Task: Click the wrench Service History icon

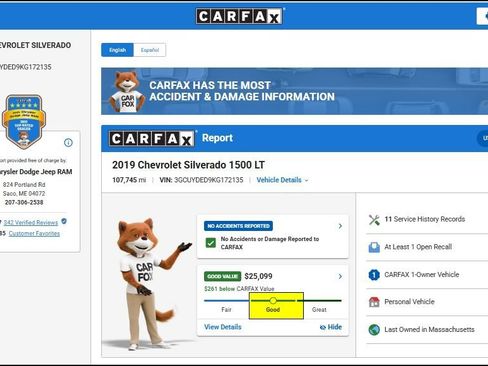Action: pyautogui.click(x=374, y=220)
